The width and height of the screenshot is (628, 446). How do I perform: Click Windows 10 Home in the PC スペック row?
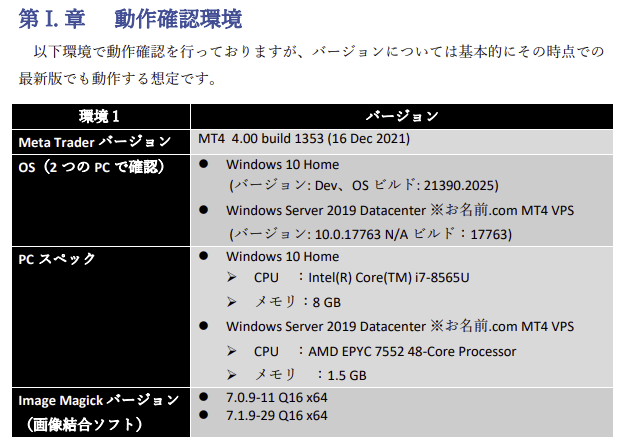coord(282,257)
